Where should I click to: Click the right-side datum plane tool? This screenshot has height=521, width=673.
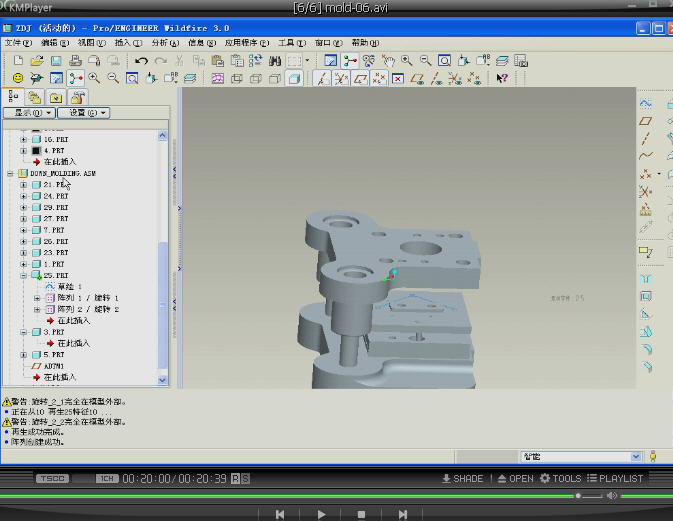tap(646, 121)
